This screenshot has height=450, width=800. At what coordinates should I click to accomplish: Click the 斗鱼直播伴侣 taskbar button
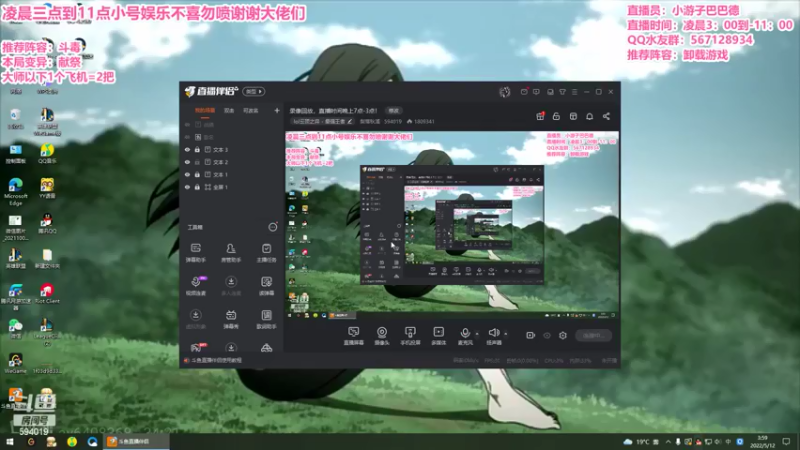pos(137,441)
